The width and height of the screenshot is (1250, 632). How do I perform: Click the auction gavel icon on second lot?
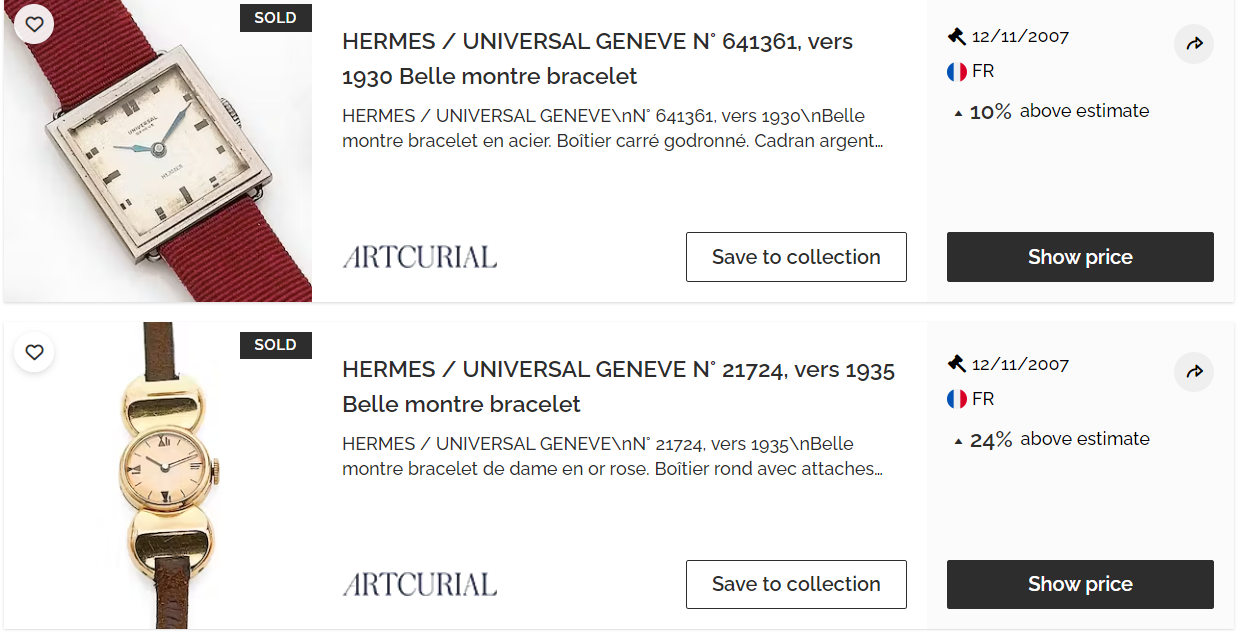pos(957,364)
